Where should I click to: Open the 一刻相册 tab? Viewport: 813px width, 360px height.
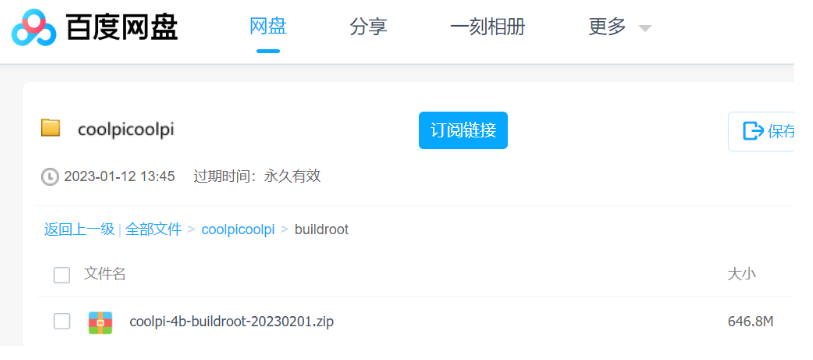point(487,26)
